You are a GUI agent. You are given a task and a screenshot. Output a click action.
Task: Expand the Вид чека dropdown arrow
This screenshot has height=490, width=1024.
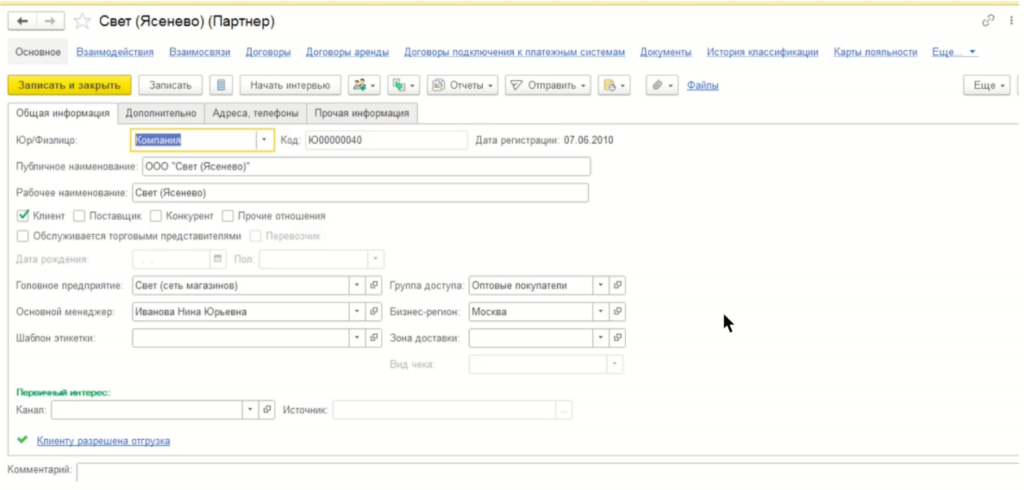(614, 364)
